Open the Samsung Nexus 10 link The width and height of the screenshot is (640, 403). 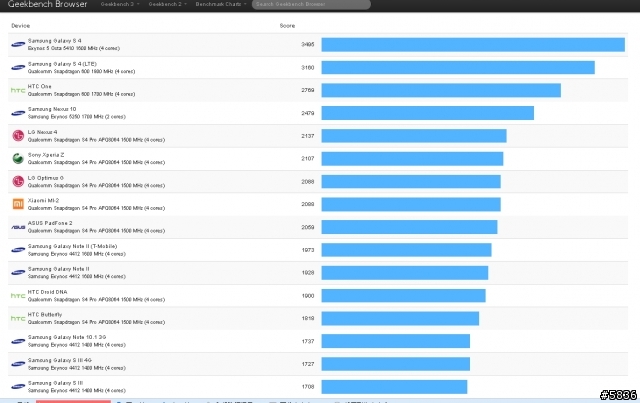click(x=52, y=109)
